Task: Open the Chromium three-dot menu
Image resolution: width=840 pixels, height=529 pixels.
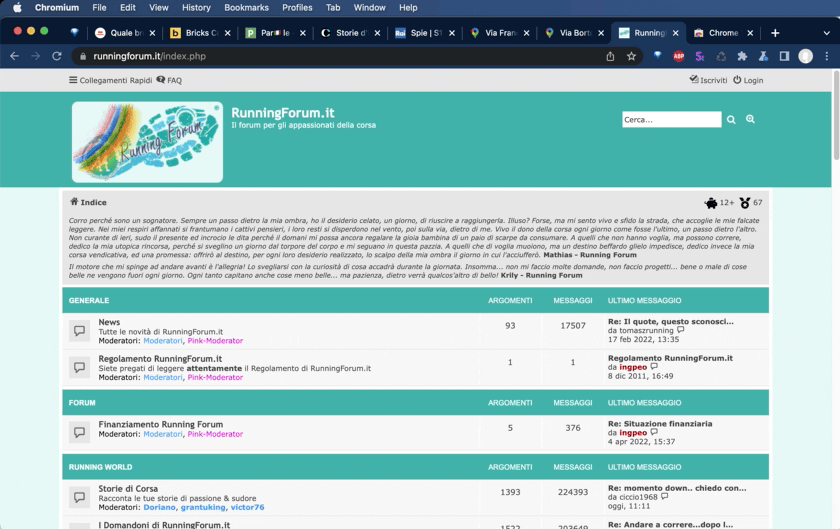Action: pyautogui.click(x=827, y=56)
